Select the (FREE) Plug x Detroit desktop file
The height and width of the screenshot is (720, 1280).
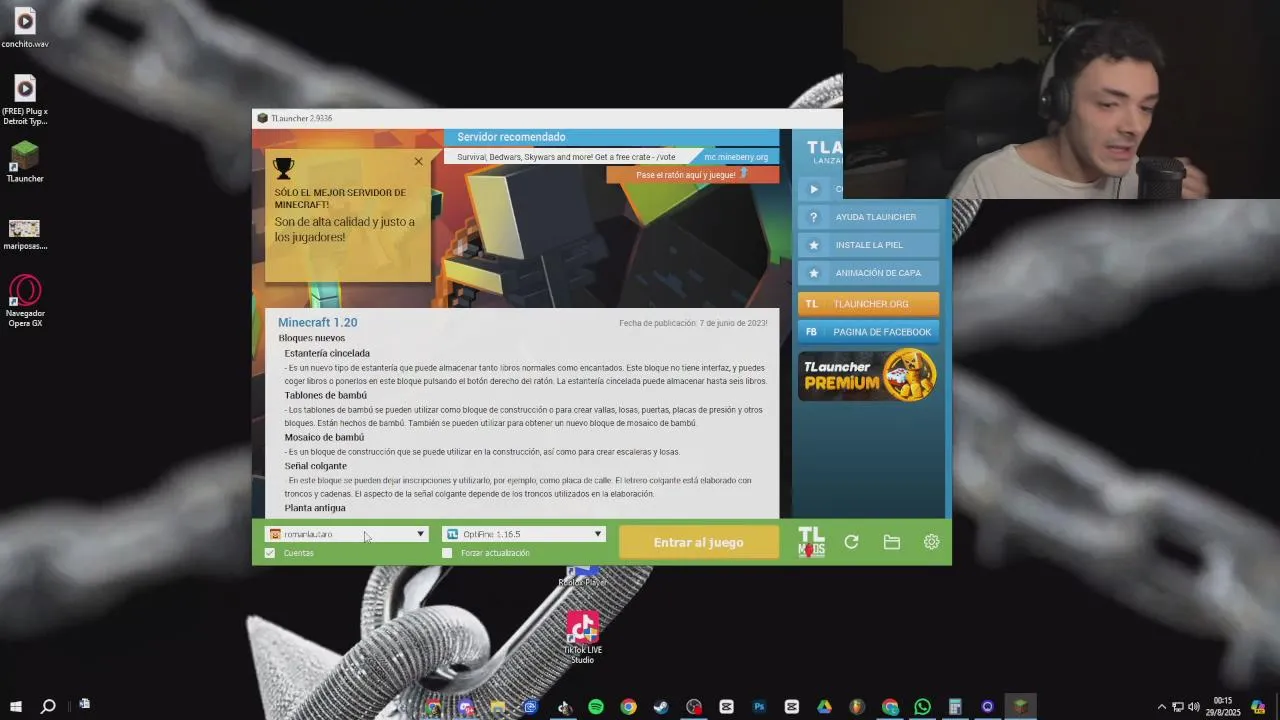click(25, 100)
